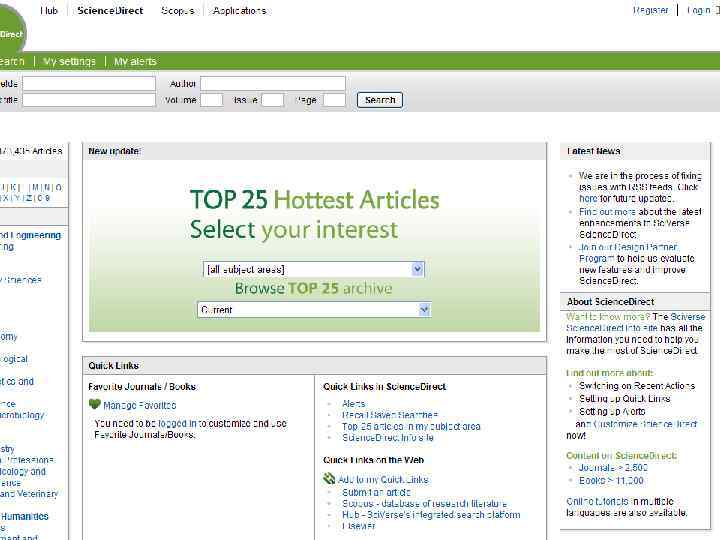The width and height of the screenshot is (720, 540).
Task: Open the Current archive dropdown
Action: click(314, 309)
